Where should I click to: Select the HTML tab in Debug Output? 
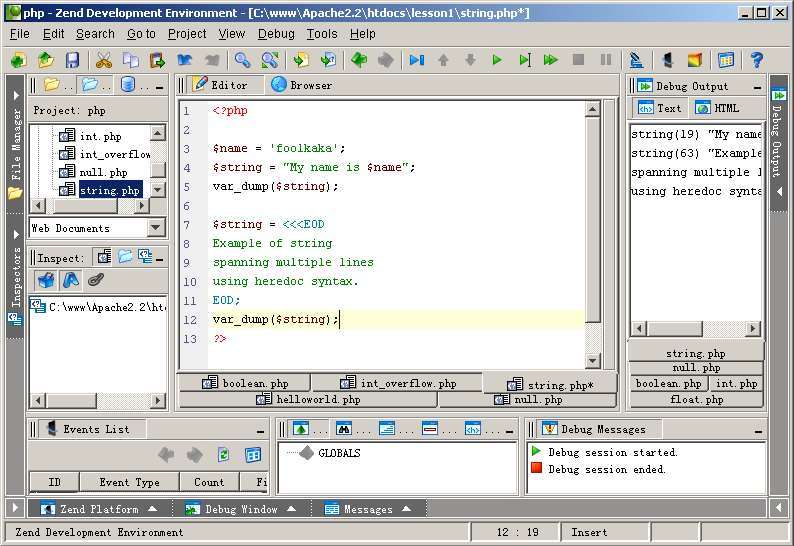717,108
